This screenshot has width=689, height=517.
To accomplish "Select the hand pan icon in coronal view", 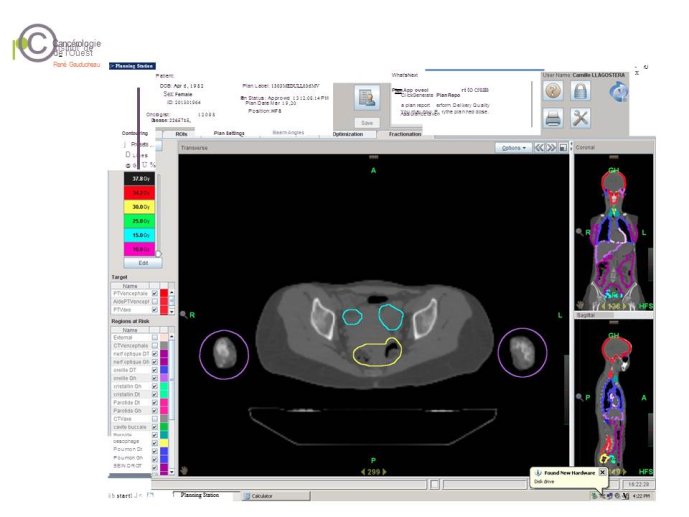I will (580, 305).
